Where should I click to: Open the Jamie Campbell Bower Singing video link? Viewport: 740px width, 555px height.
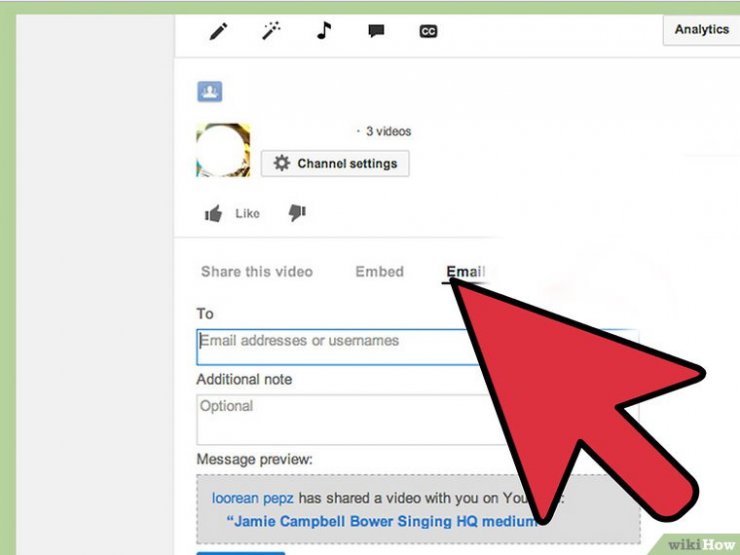click(x=382, y=521)
